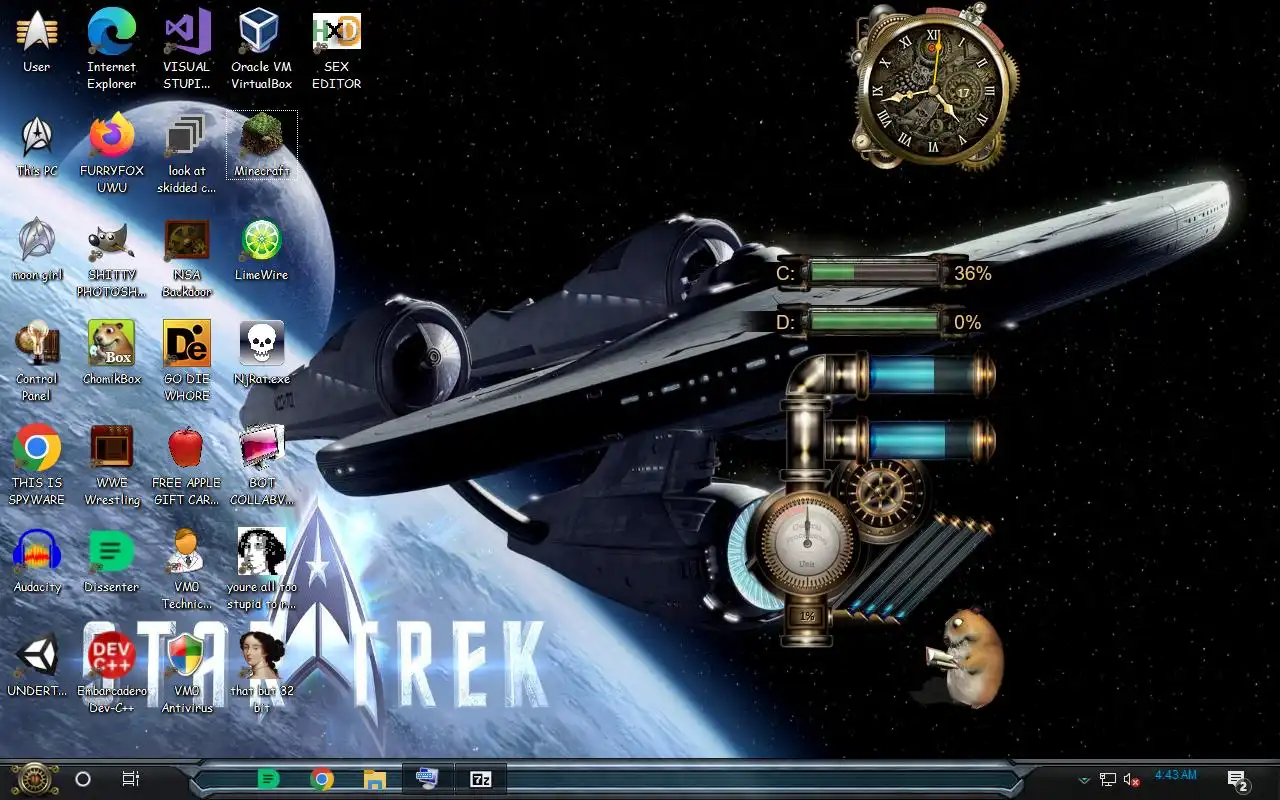The height and width of the screenshot is (800, 1280).
Task: Select the ChomikBox desktop icon
Action: point(111,354)
